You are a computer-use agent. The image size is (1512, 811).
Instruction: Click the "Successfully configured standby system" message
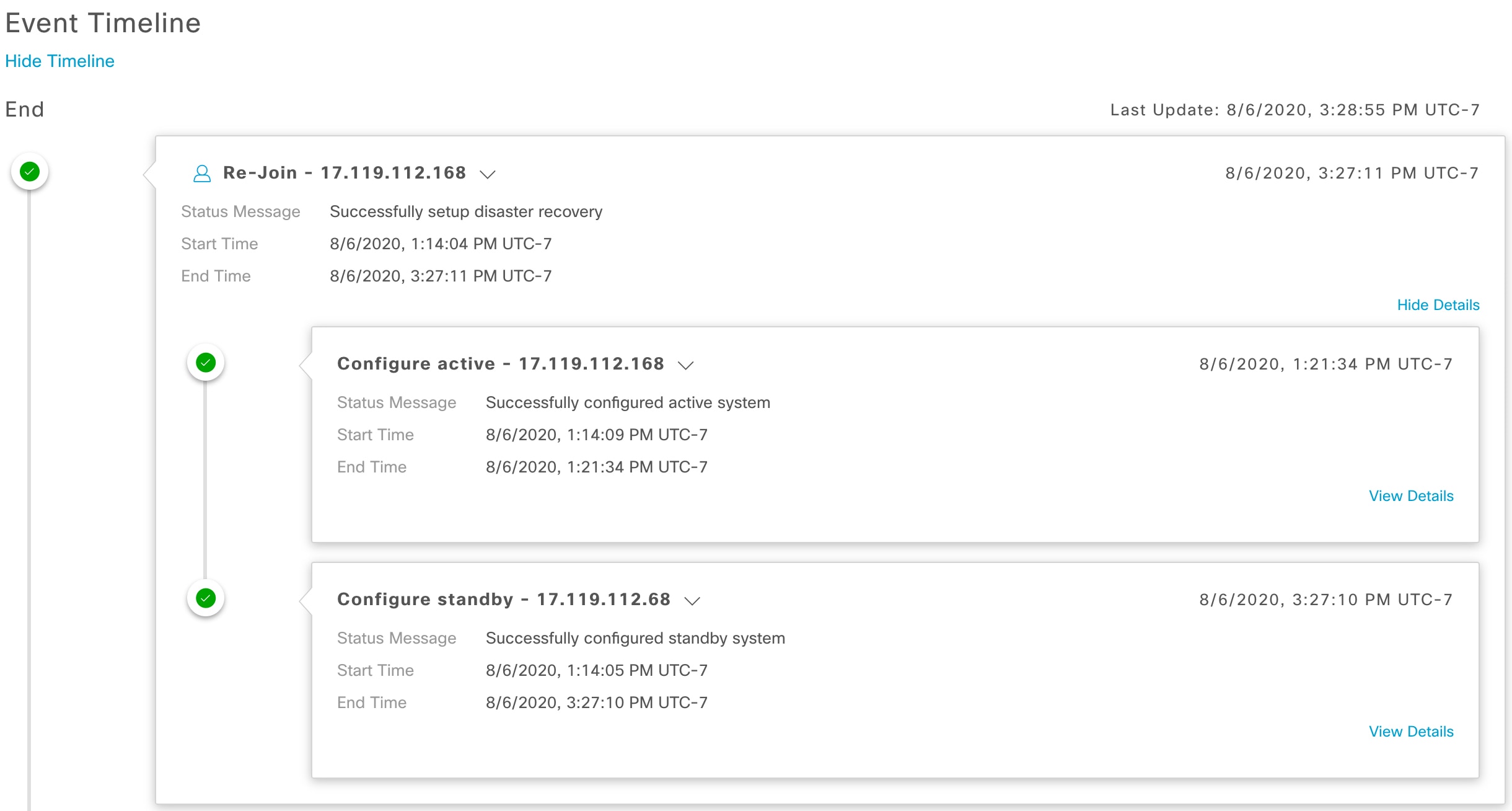pyautogui.click(x=635, y=638)
